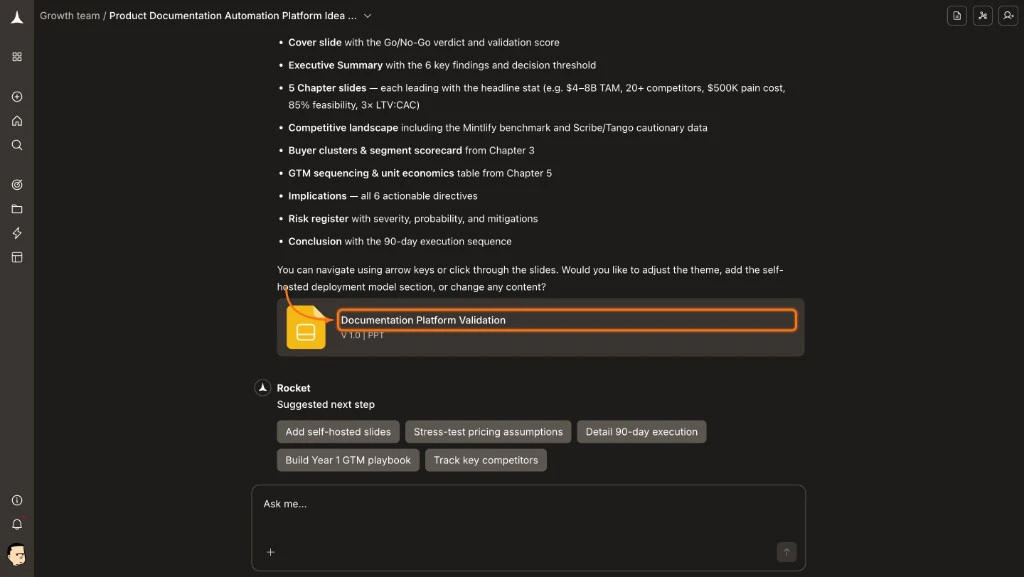1024x577 pixels.
Task: Click the send arrow in the message box
Action: click(786, 551)
